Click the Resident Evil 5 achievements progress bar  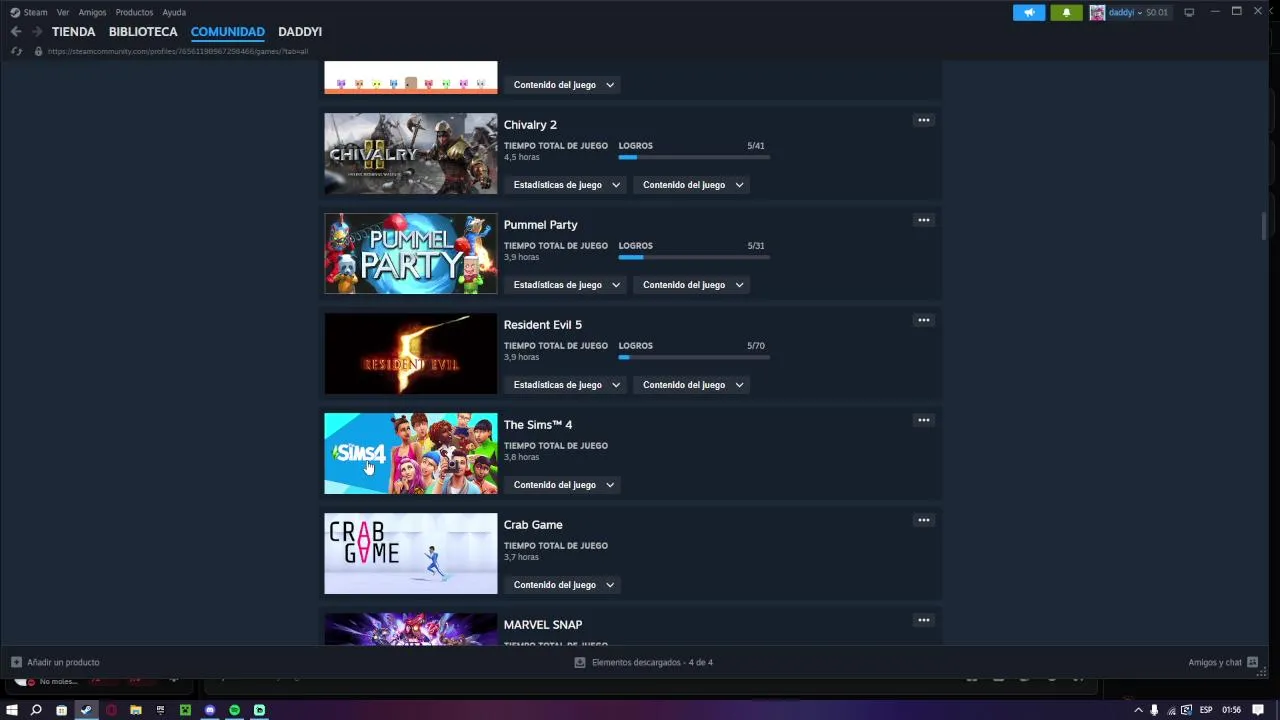click(x=694, y=357)
